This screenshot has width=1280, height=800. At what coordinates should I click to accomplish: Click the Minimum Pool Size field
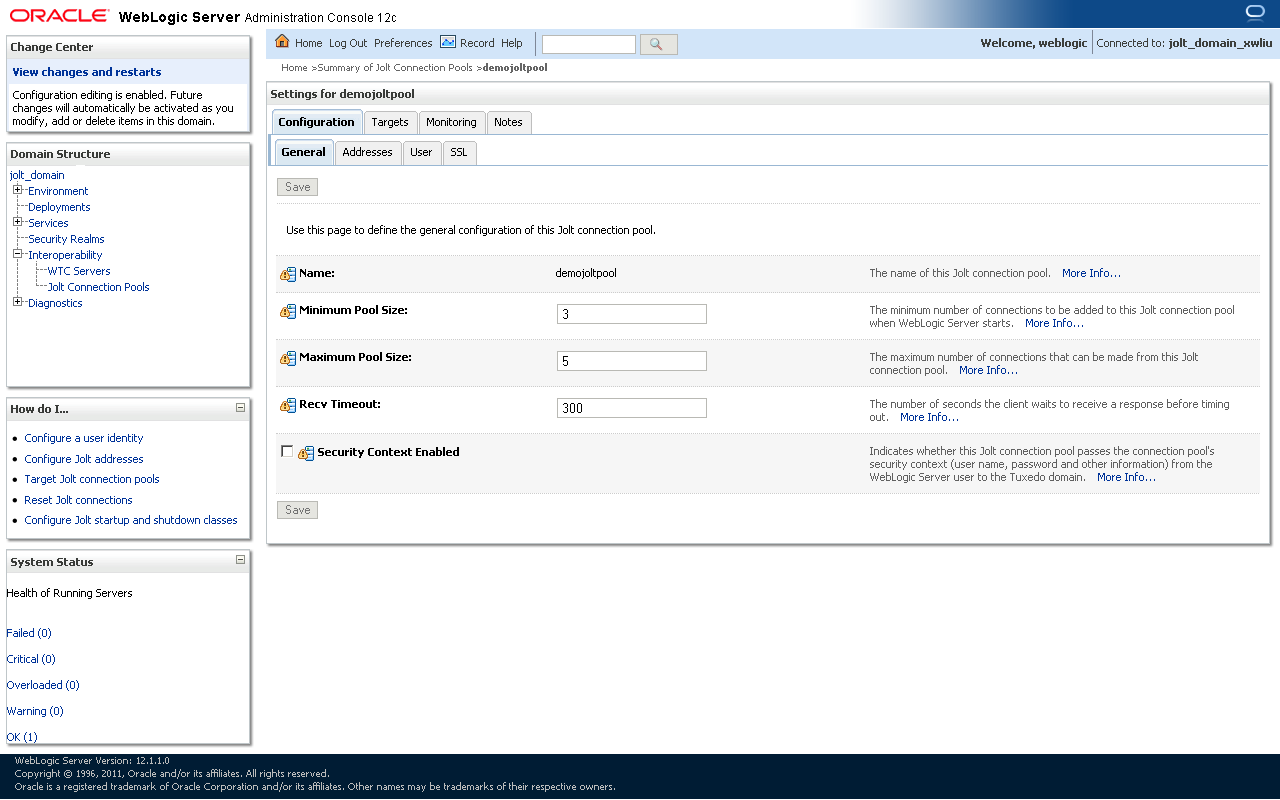(631, 314)
